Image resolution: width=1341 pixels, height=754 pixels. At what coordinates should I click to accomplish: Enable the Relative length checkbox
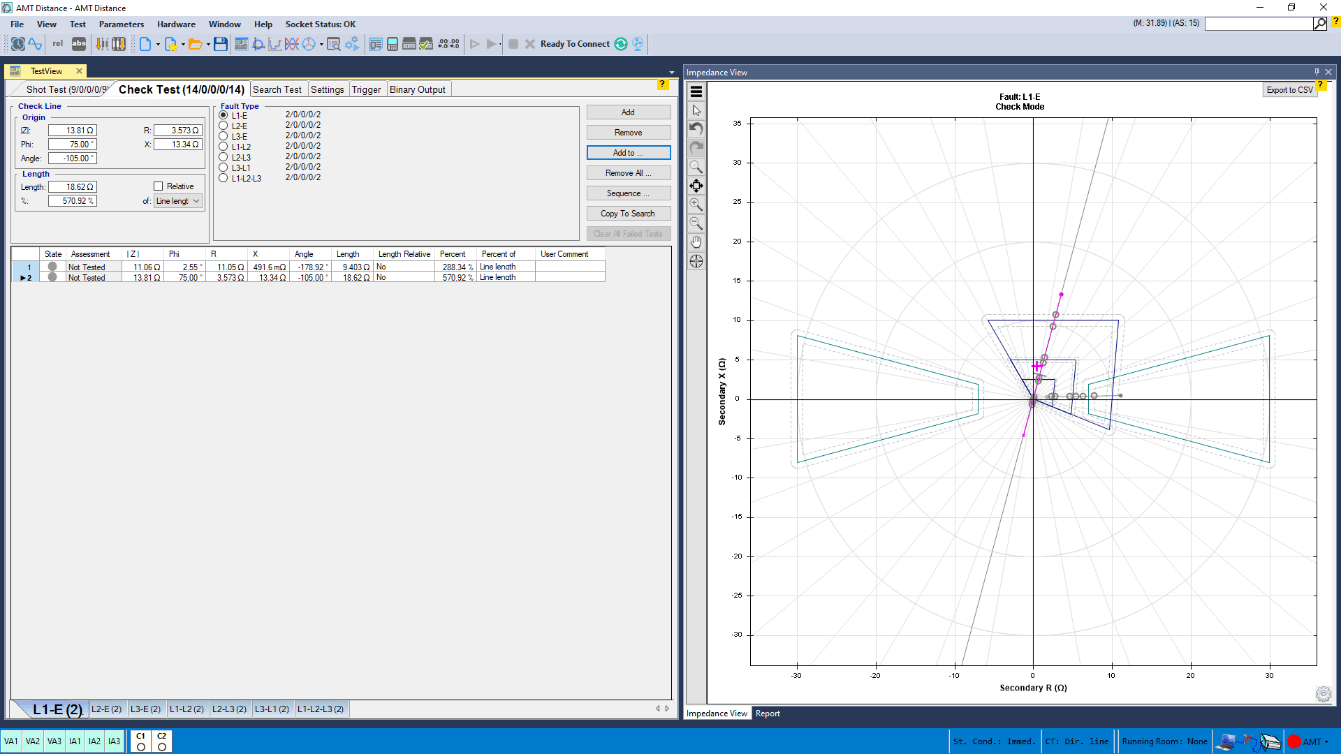click(x=158, y=186)
